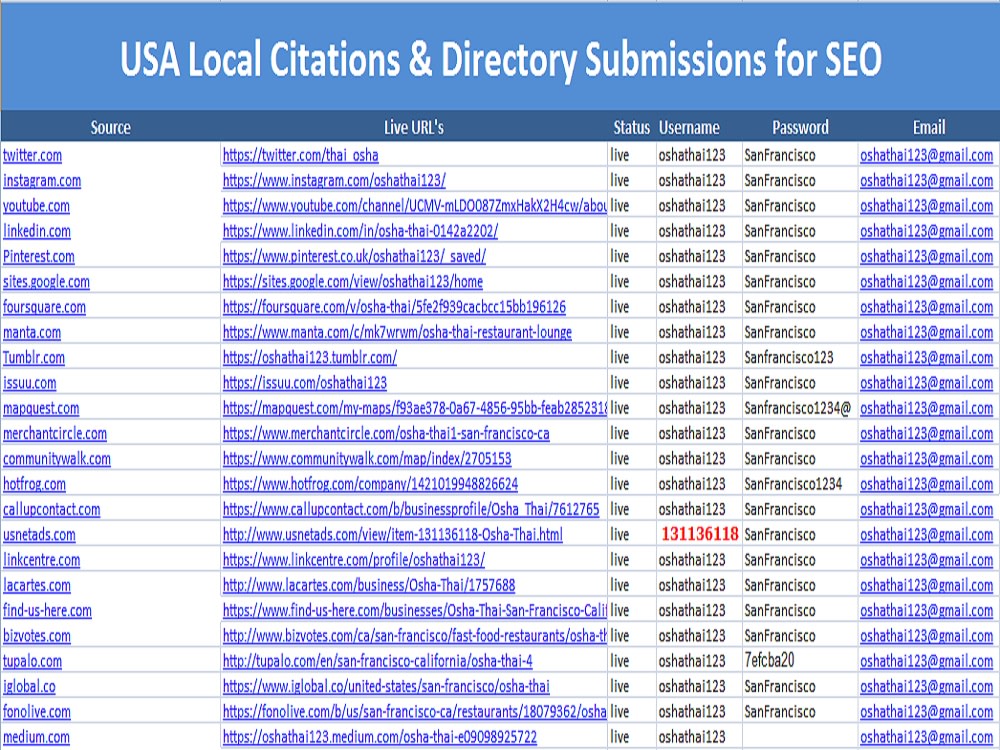Select the Email column header
1000x750 pixels.
(x=929, y=128)
